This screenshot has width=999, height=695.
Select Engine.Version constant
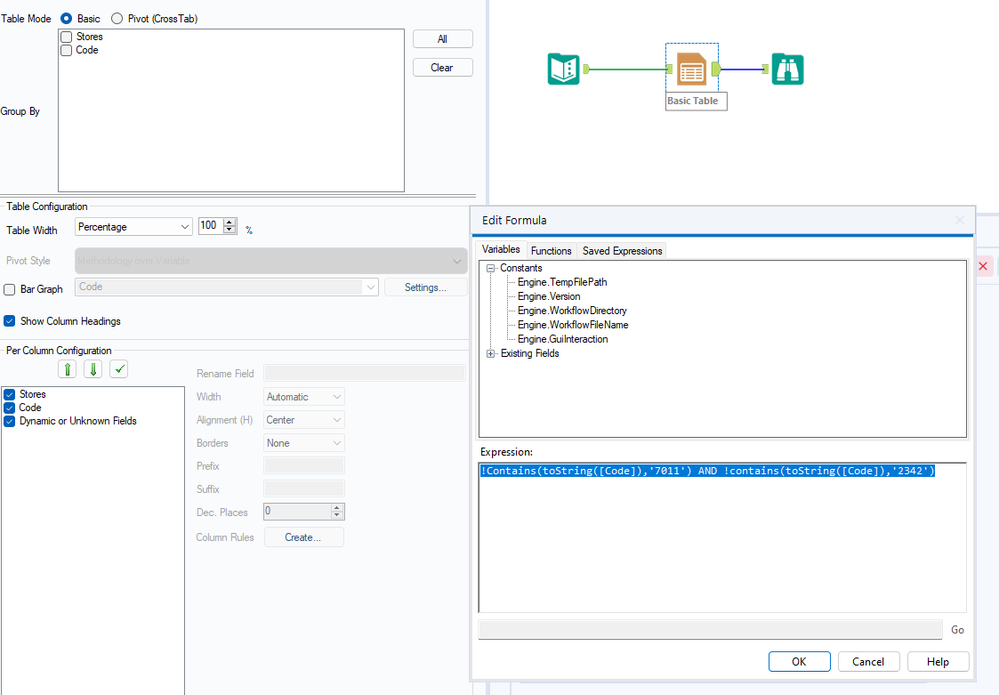tap(549, 296)
